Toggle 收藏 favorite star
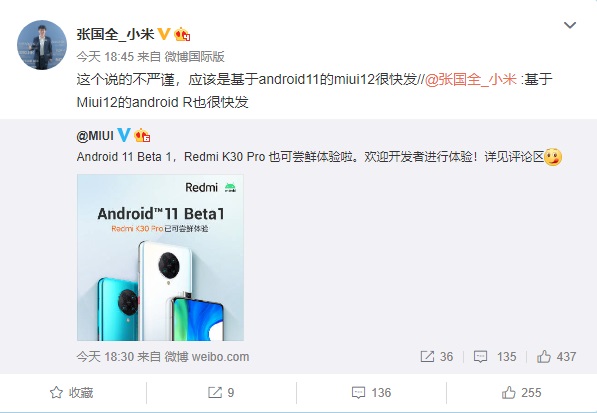The width and height of the screenshot is (597, 413). point(72,392)
